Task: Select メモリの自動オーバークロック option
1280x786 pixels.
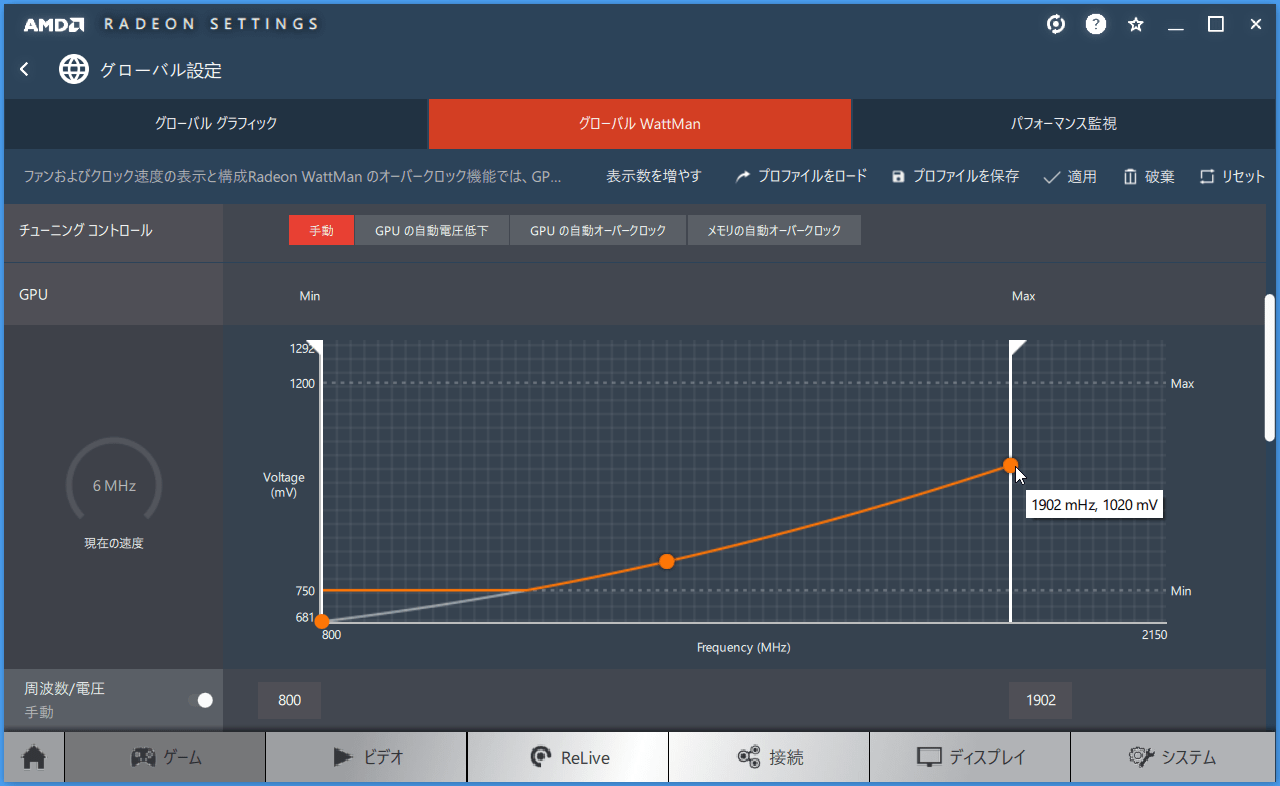Action: point(774,230)
